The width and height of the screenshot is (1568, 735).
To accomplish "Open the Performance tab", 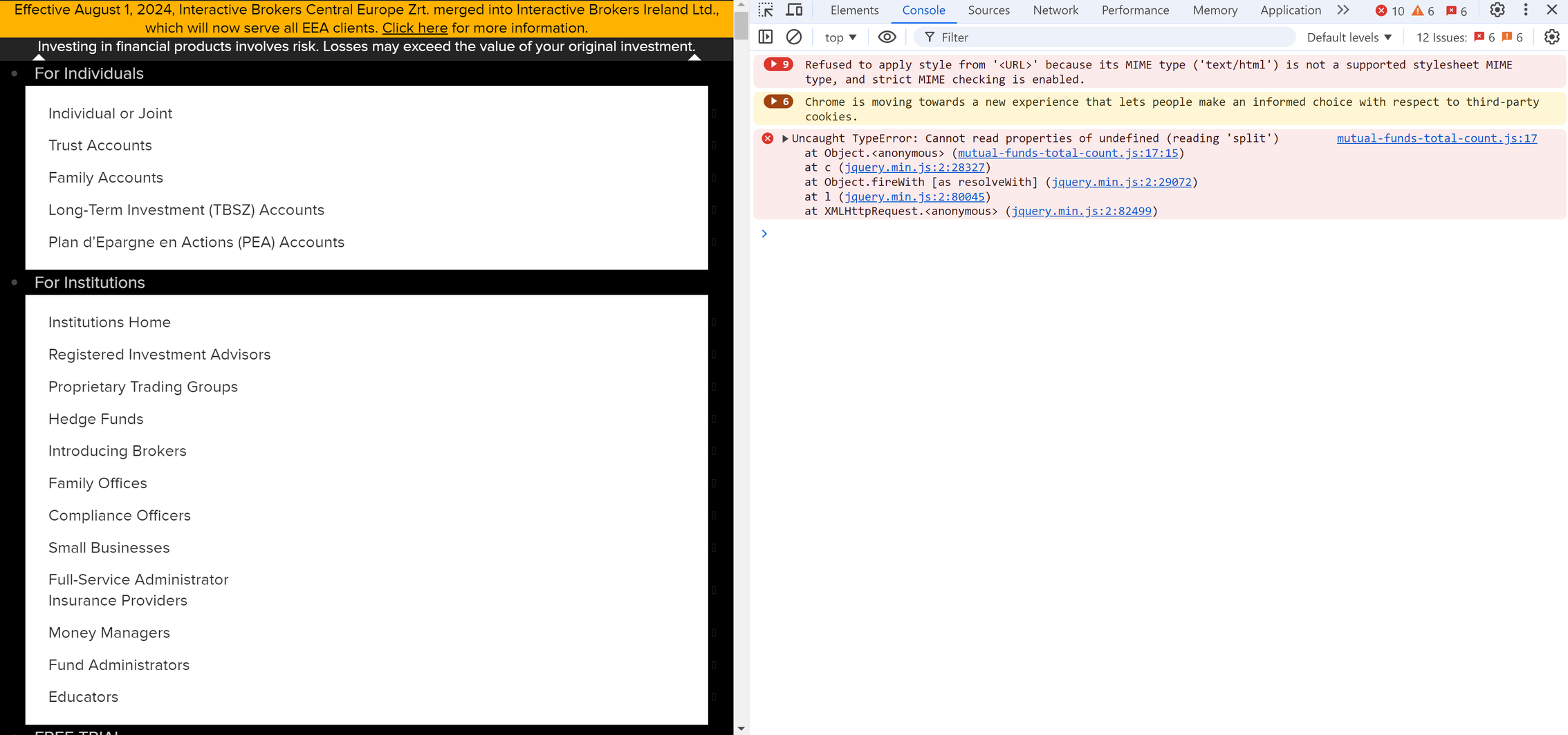I will pyautogui.click(x=1135, y=10).
